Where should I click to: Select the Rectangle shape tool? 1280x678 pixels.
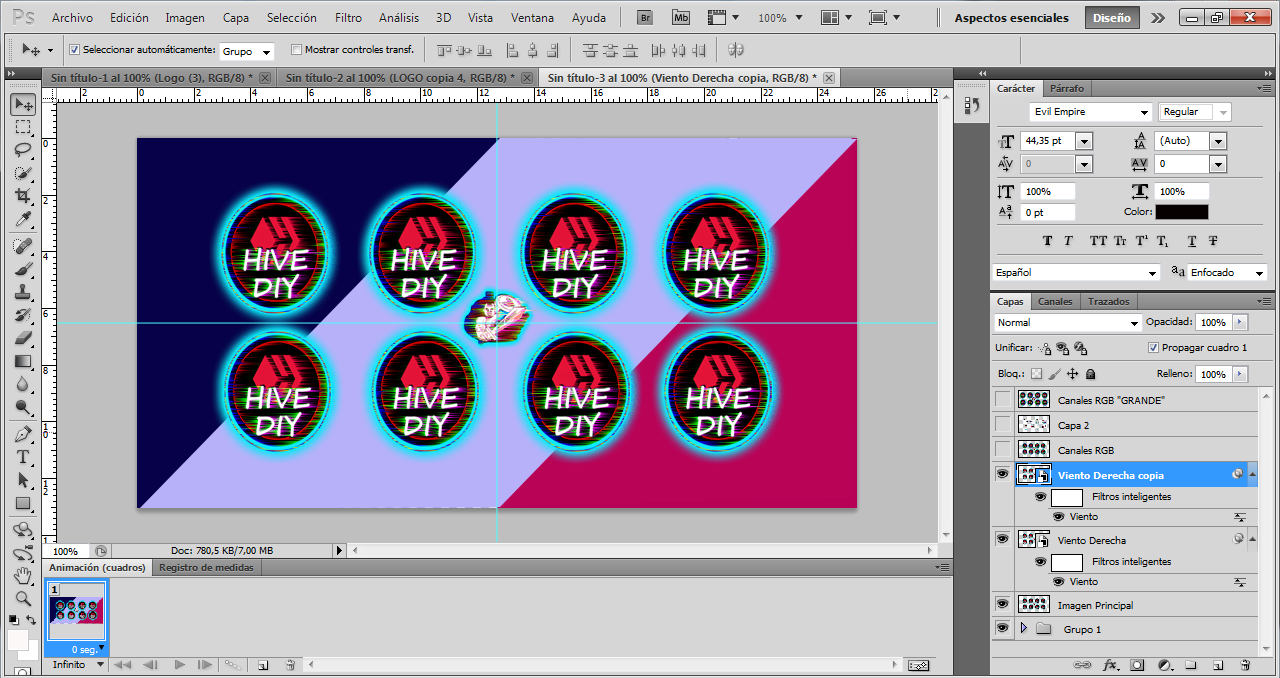click(x=23, y=503)
